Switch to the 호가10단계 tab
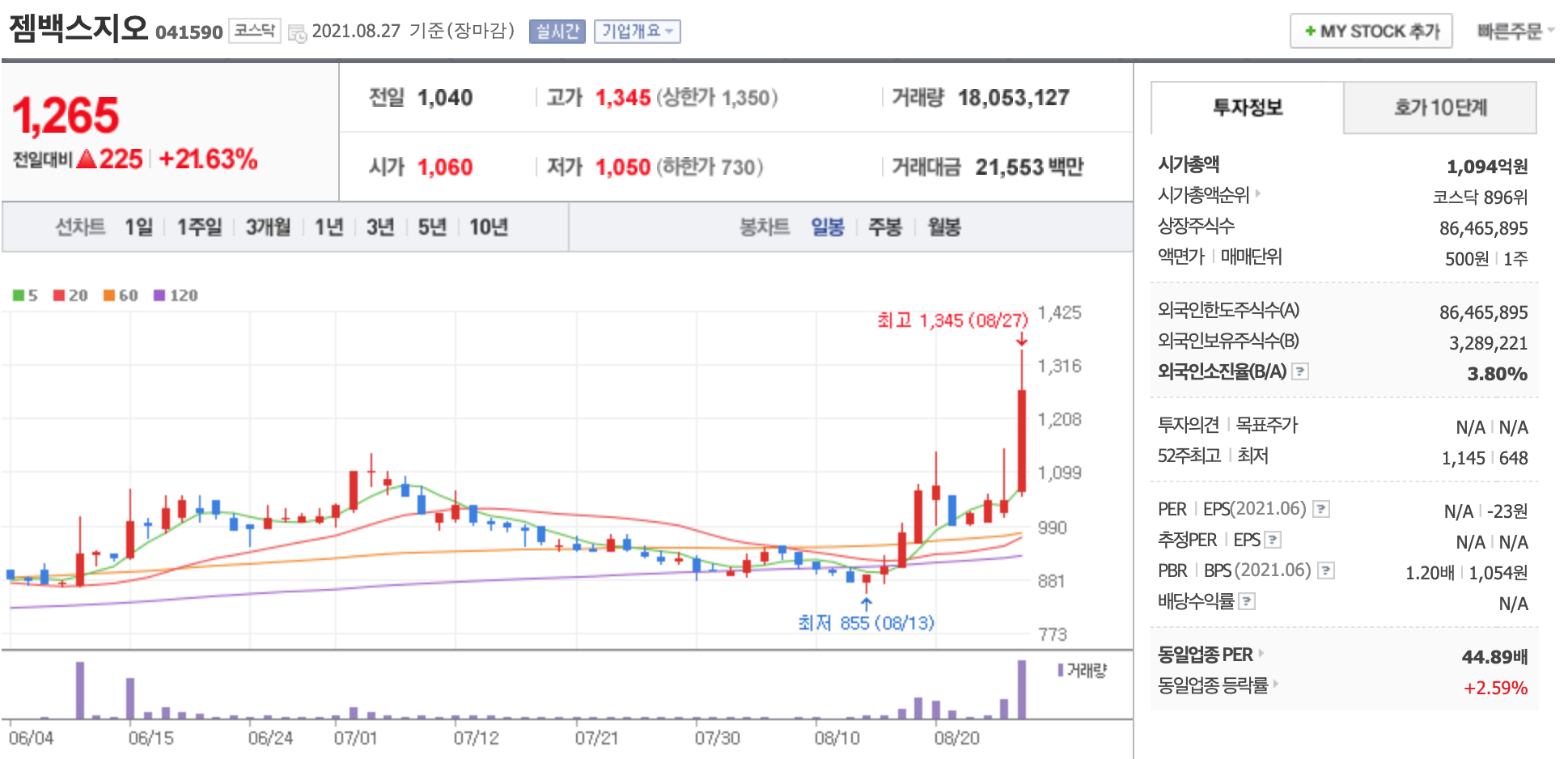This screenshot has height=759, width=1568. (1440, 108)
